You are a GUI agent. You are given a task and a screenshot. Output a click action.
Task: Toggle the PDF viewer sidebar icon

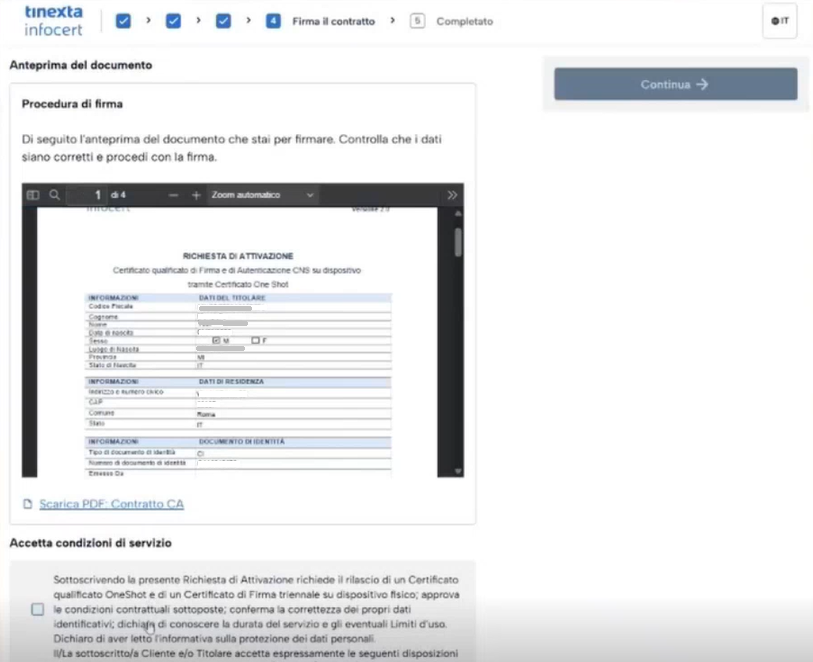point(33,195)
